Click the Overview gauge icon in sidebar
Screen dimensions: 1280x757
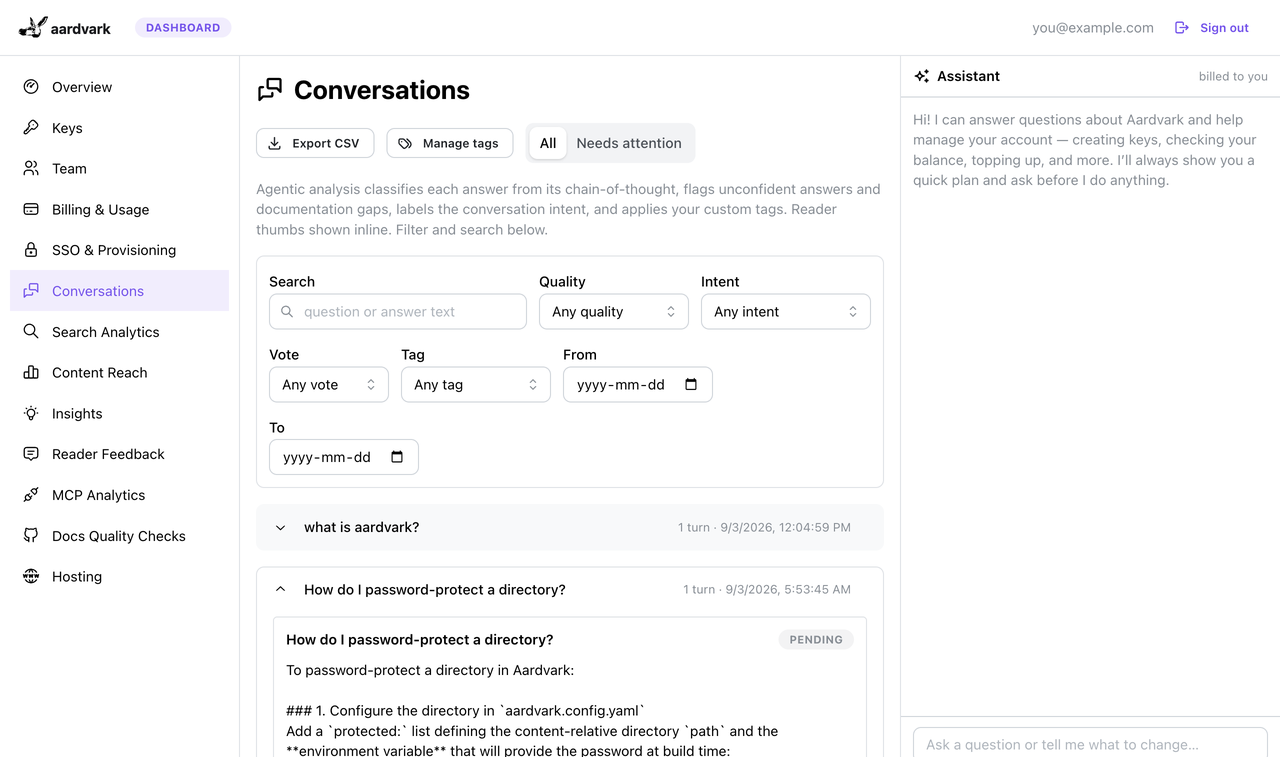(x=31, y=87)
